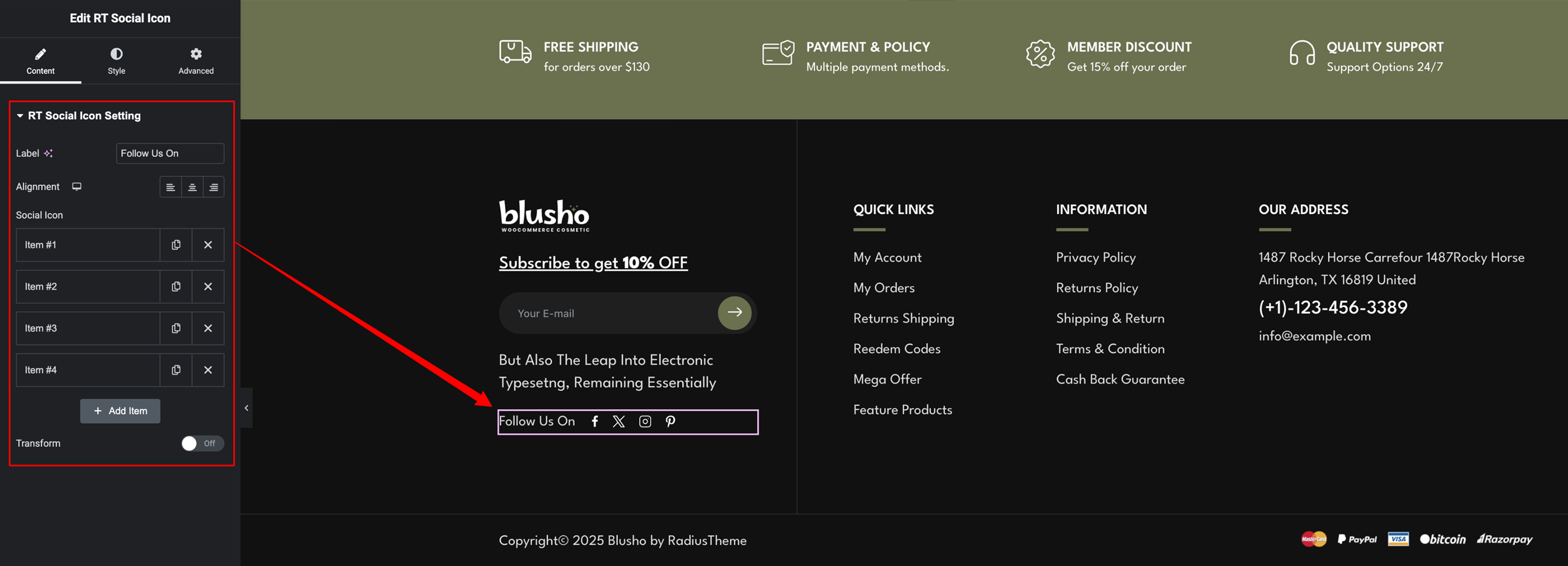This screenshot has width=1568, height=566.
Task: Click the AI sparkle icon beside Label
Action: (x=48, y=154)
